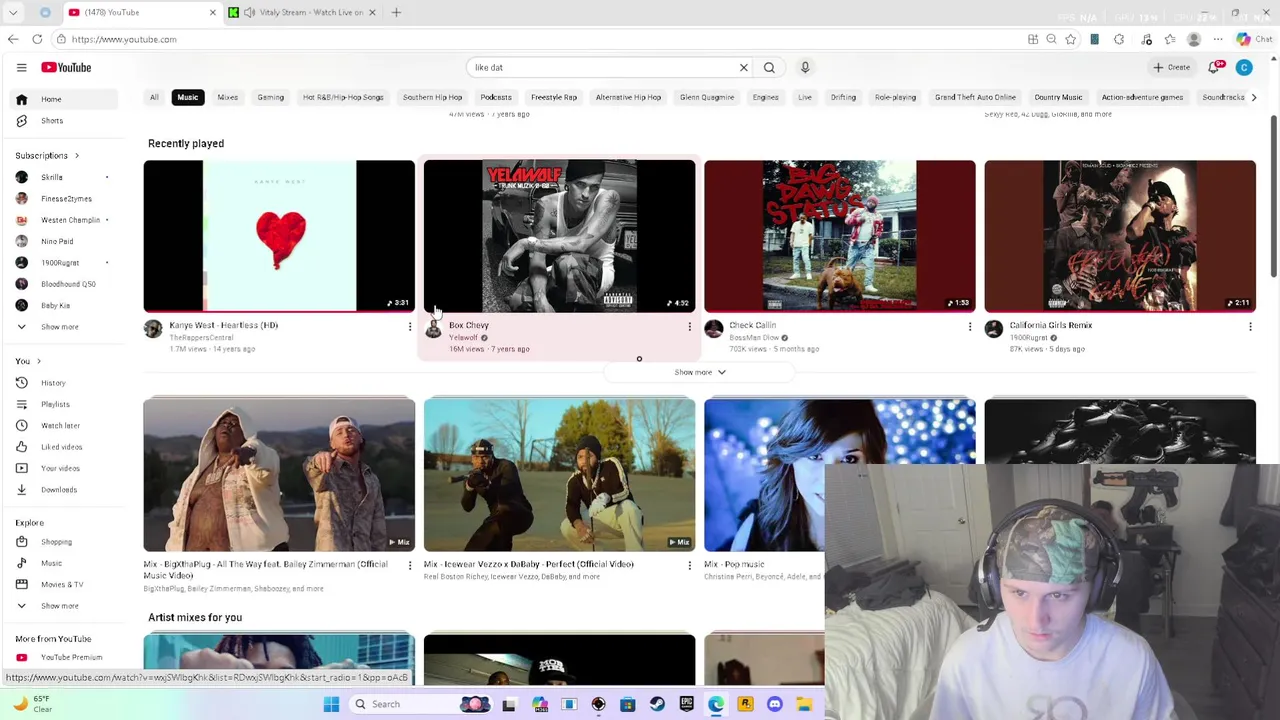Open Windows Start menu

coord(331,704)
